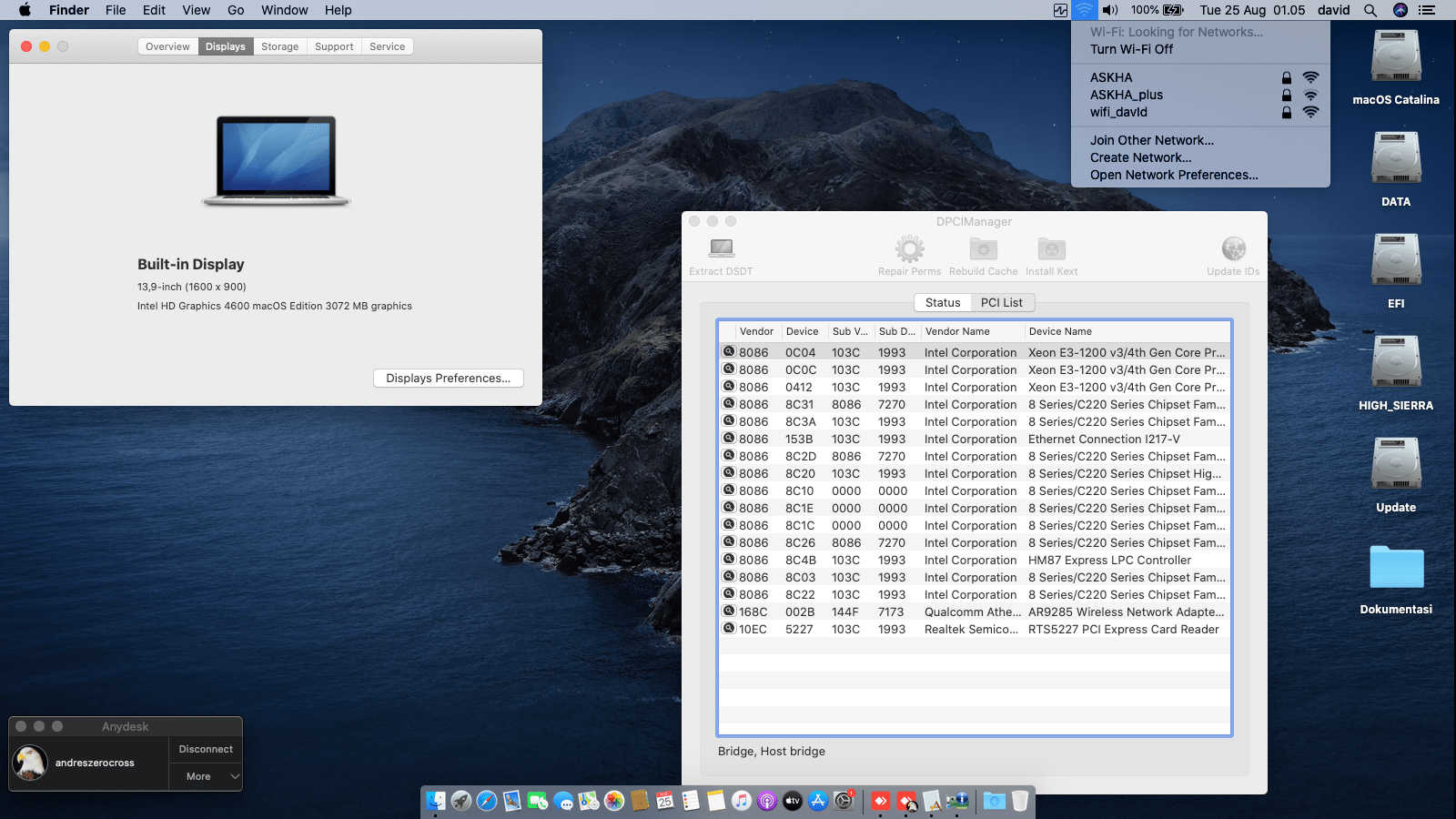Click the Repair Perms gear icon

tap(909, 248)
